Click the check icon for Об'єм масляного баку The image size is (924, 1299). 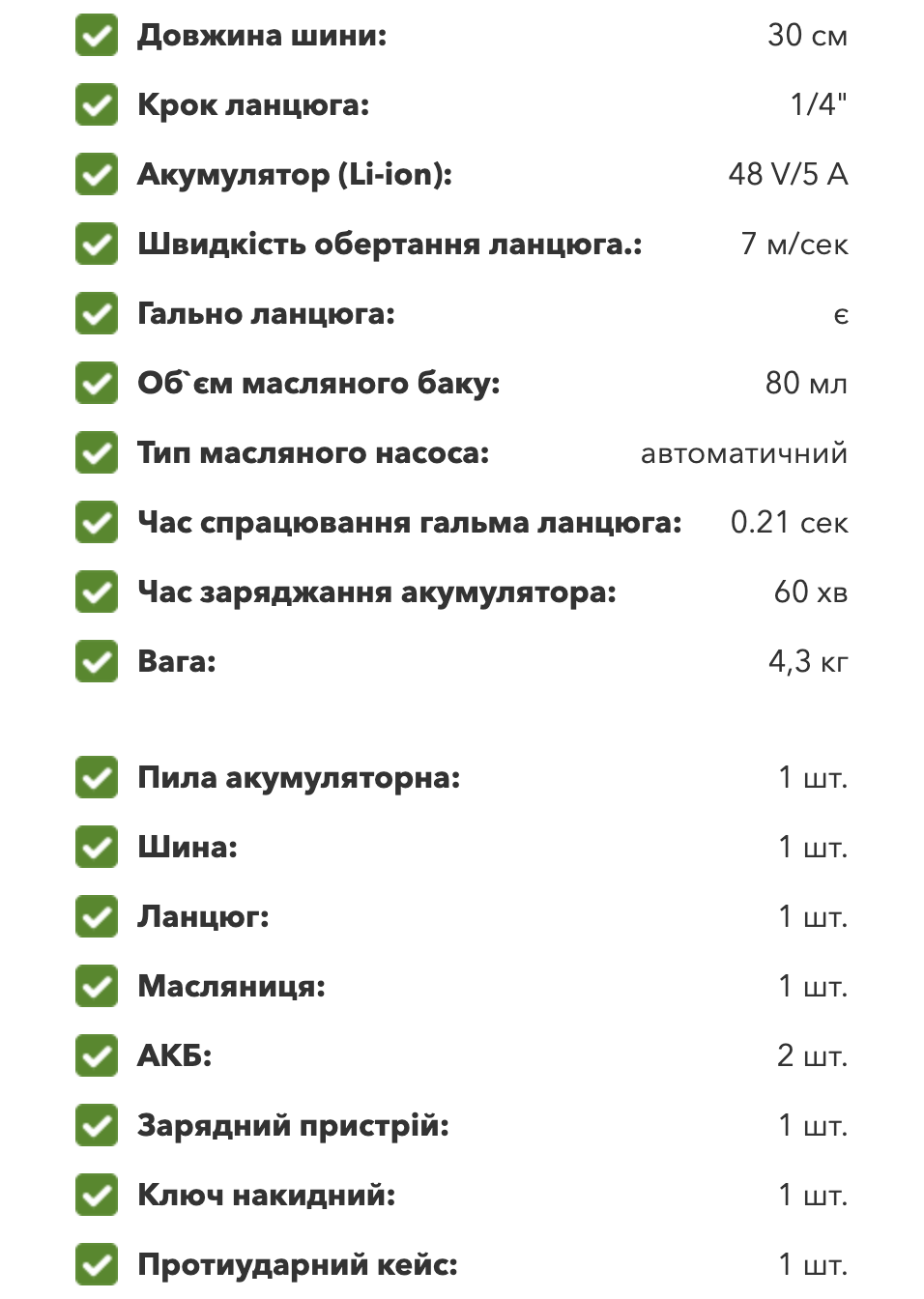[97, 384]
